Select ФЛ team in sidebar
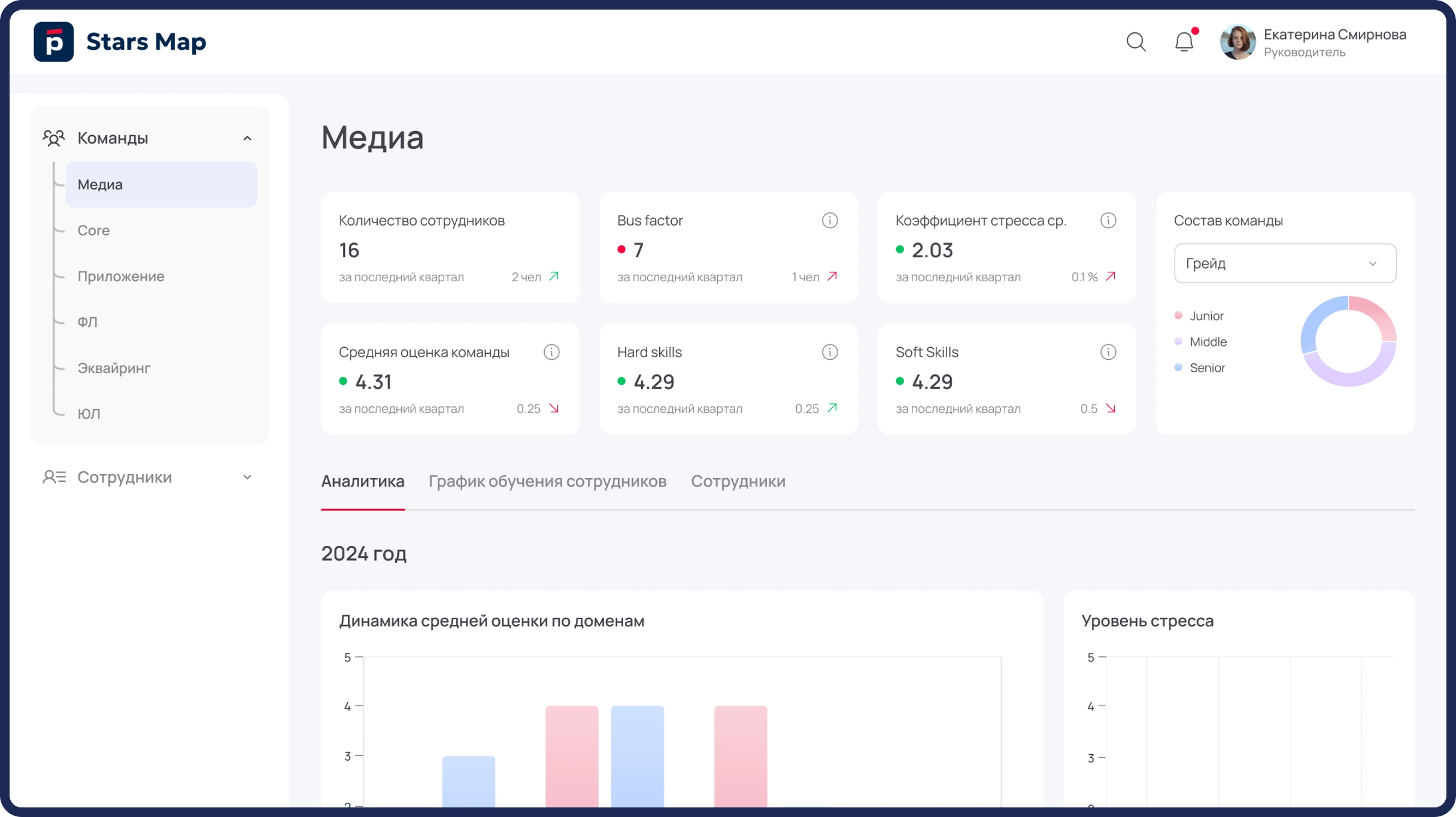This screenshot has height=817, width=1456. (x=87, y=322)
